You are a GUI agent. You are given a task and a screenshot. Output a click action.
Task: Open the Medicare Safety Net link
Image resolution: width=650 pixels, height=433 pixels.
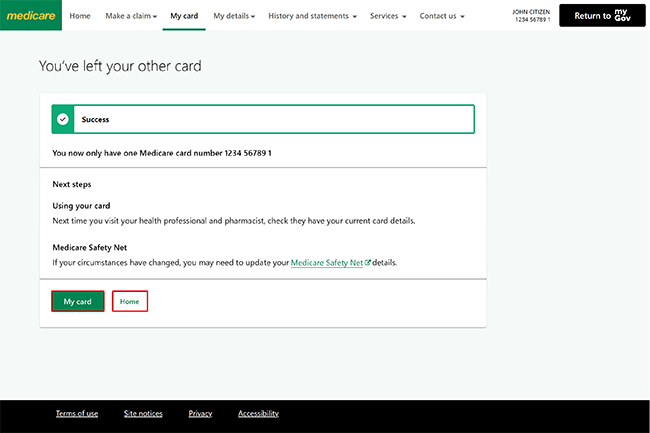[x=327, y=263]
